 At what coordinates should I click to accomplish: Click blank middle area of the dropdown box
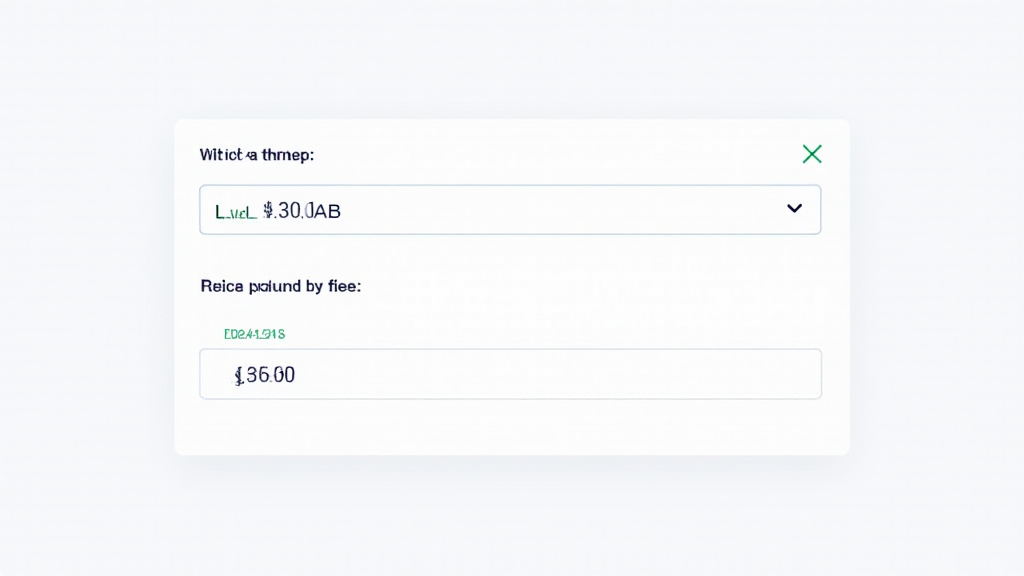point(560,210)
